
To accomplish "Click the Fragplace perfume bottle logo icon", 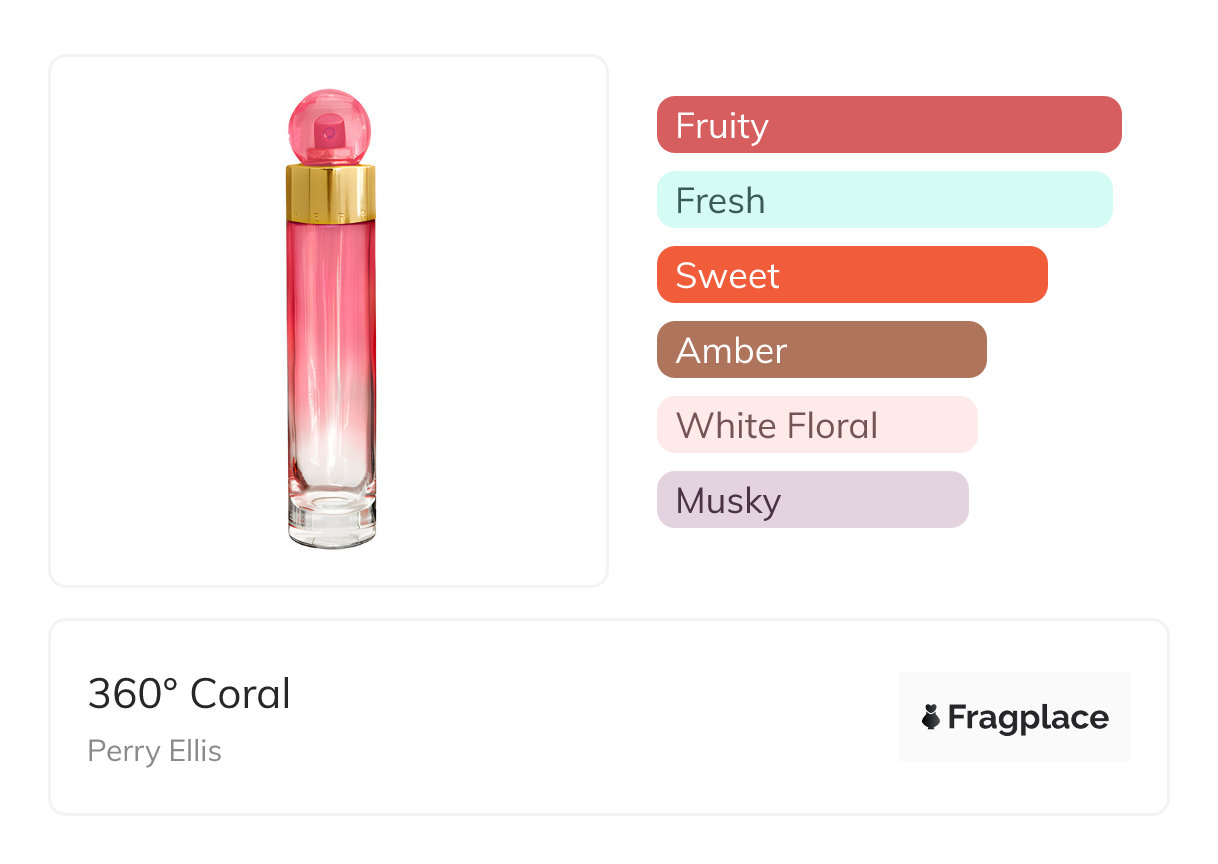I will tap(931, 717).
